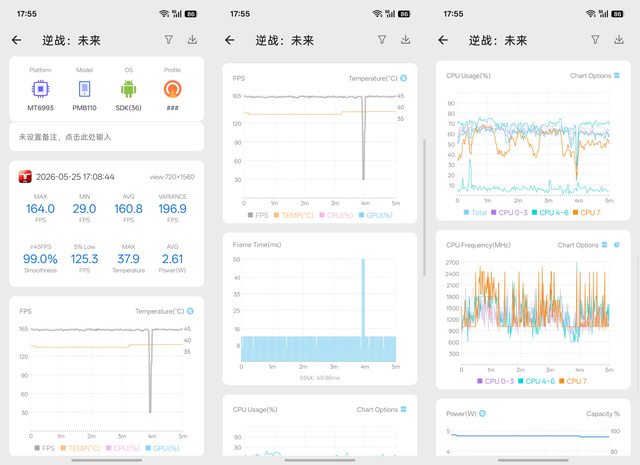Tap the MT6993 platform chip icon
The image size is (640, 465).
point(40,89)
